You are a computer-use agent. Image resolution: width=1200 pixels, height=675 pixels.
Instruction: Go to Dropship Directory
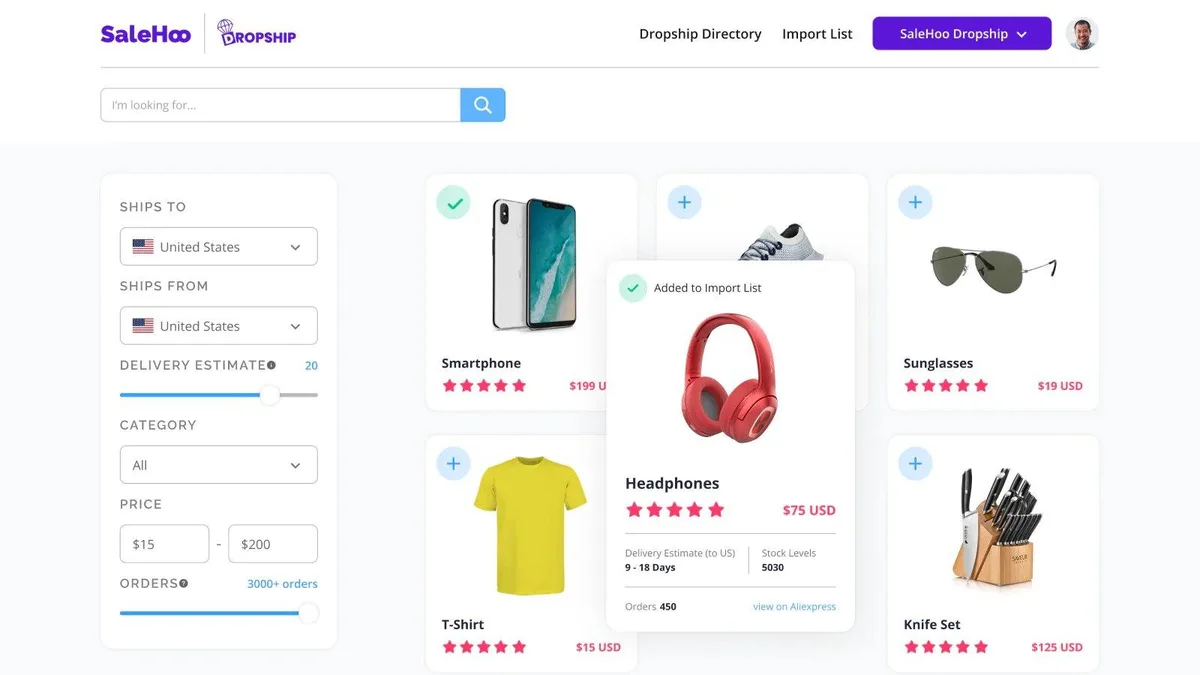point(700,34)
